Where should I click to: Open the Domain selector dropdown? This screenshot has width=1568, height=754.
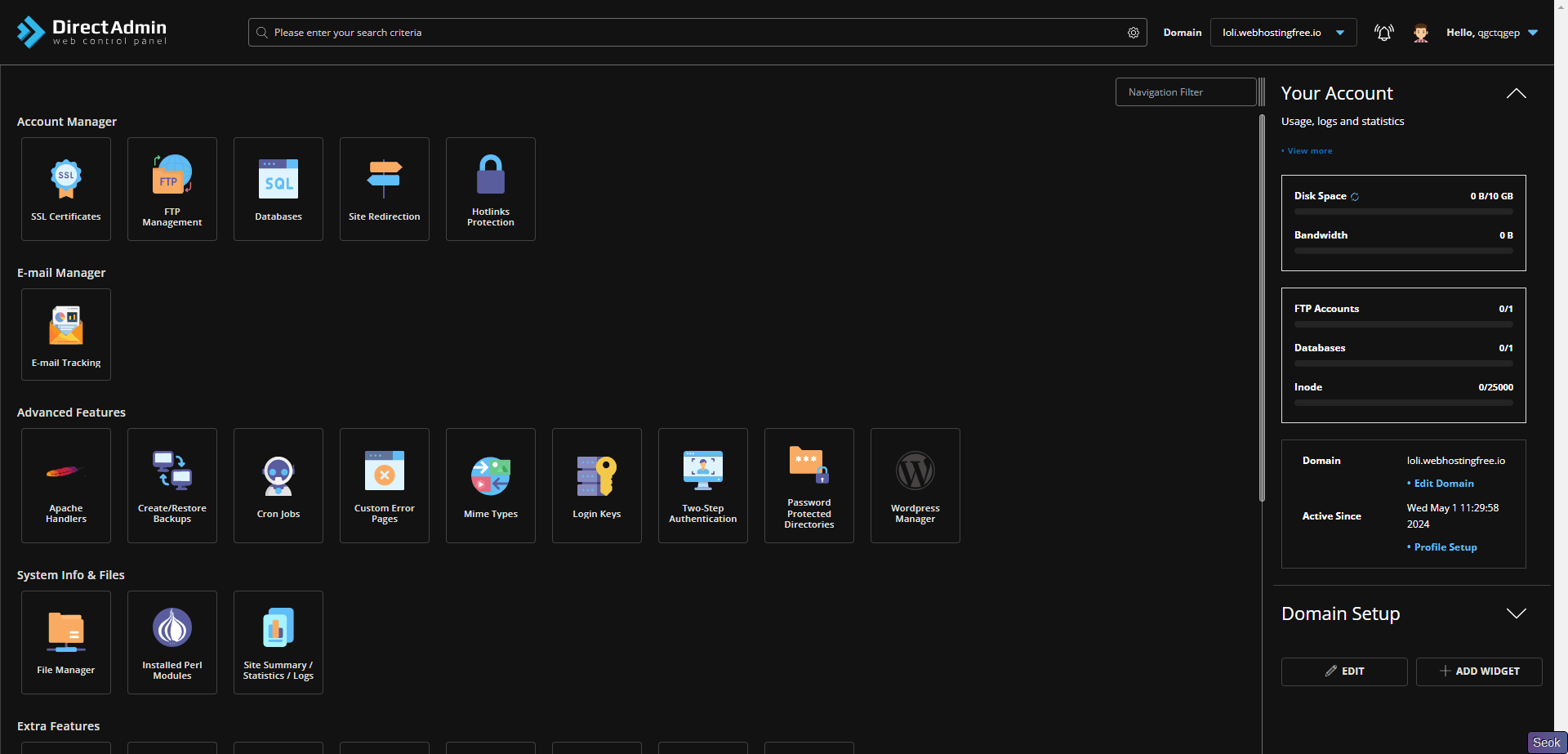click(1283, 33)
